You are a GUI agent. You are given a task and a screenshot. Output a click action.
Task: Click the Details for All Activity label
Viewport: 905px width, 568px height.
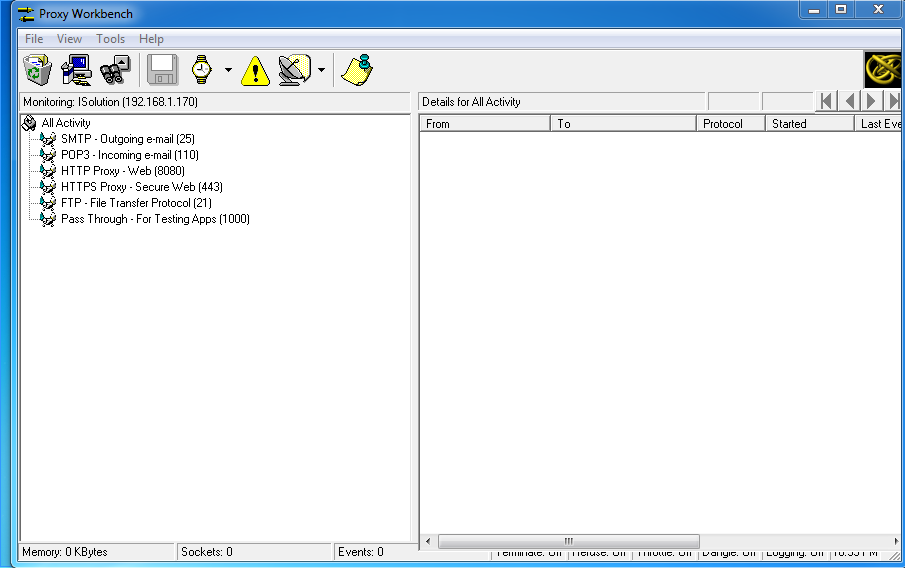coord(471,102)
